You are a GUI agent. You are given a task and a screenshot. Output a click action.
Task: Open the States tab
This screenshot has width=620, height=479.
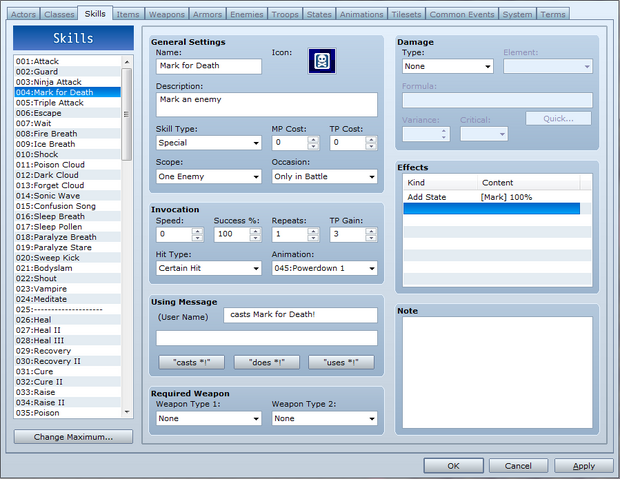click(x=319, y=14)
